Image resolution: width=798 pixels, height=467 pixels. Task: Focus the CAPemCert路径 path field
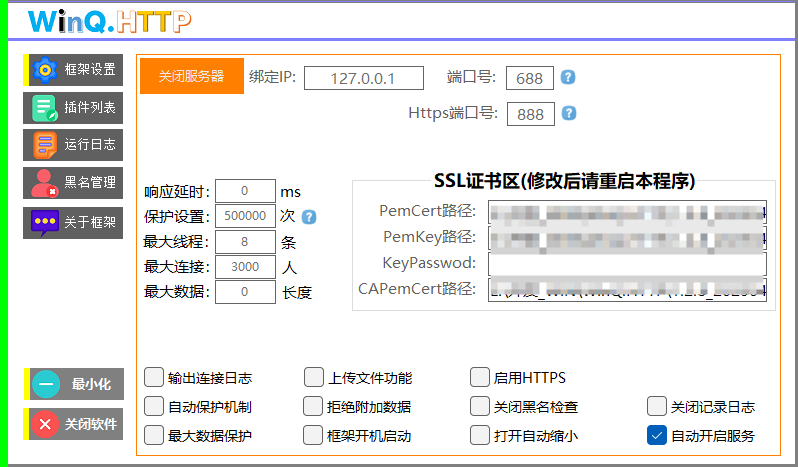(x=628, y=289)
